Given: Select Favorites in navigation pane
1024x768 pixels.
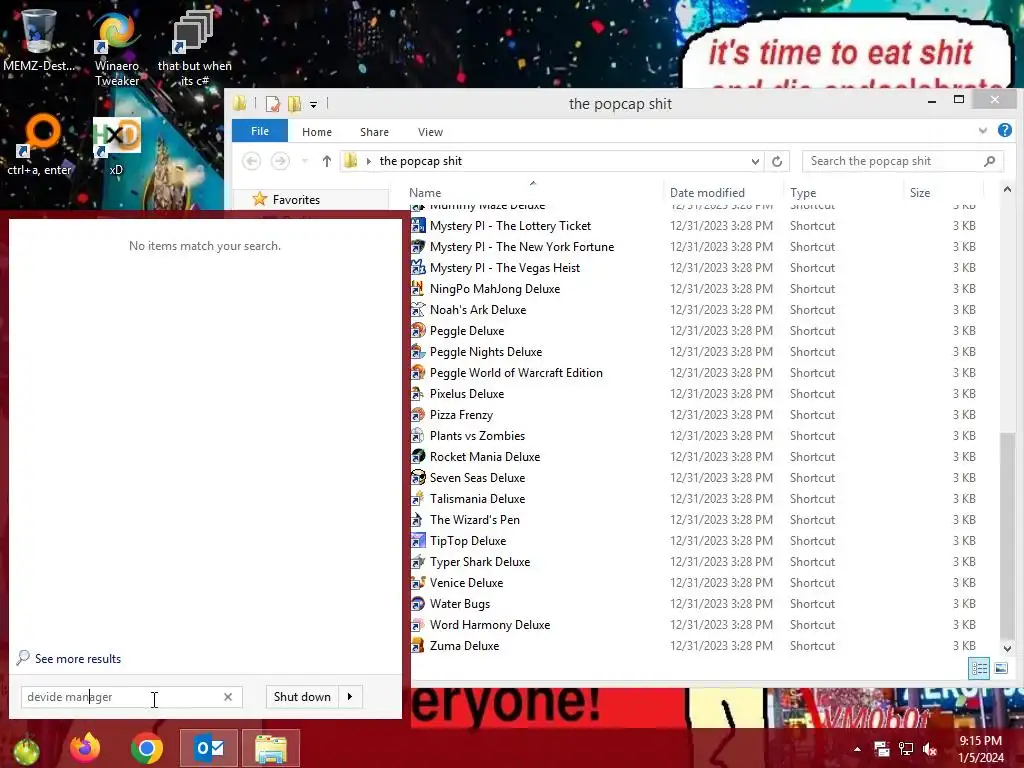Looking at the screenshot, I should [296, 200].
